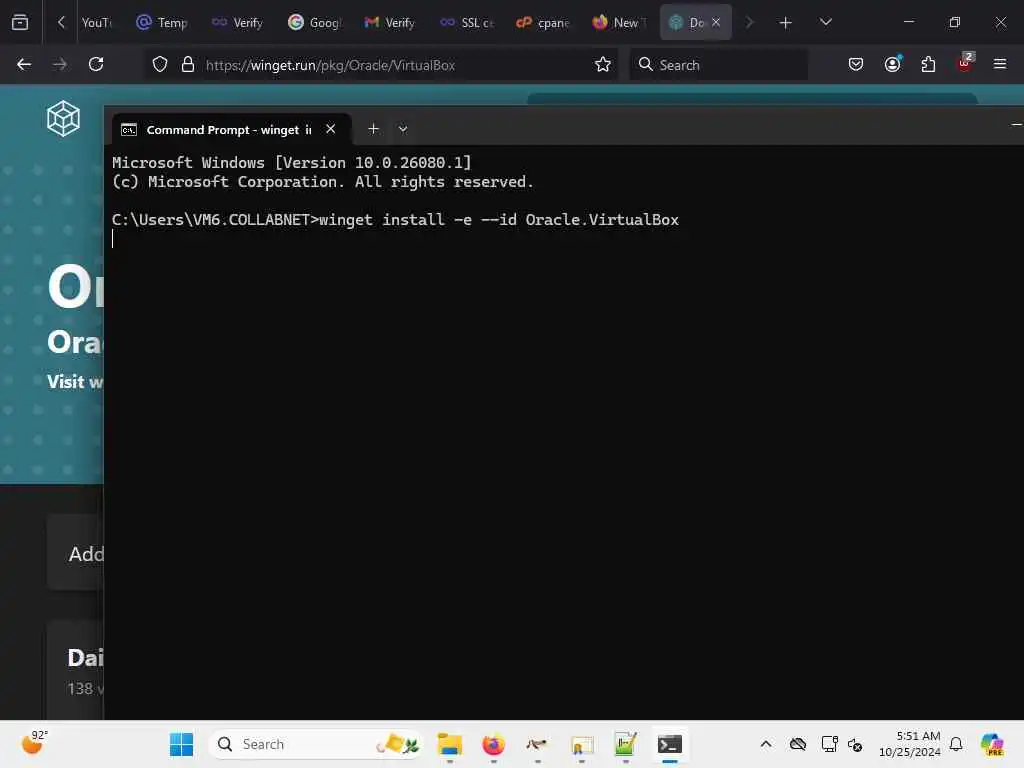Screen dimensions: 1024x768
Task: Click the Firefox Search box
Action: (718, 65)
